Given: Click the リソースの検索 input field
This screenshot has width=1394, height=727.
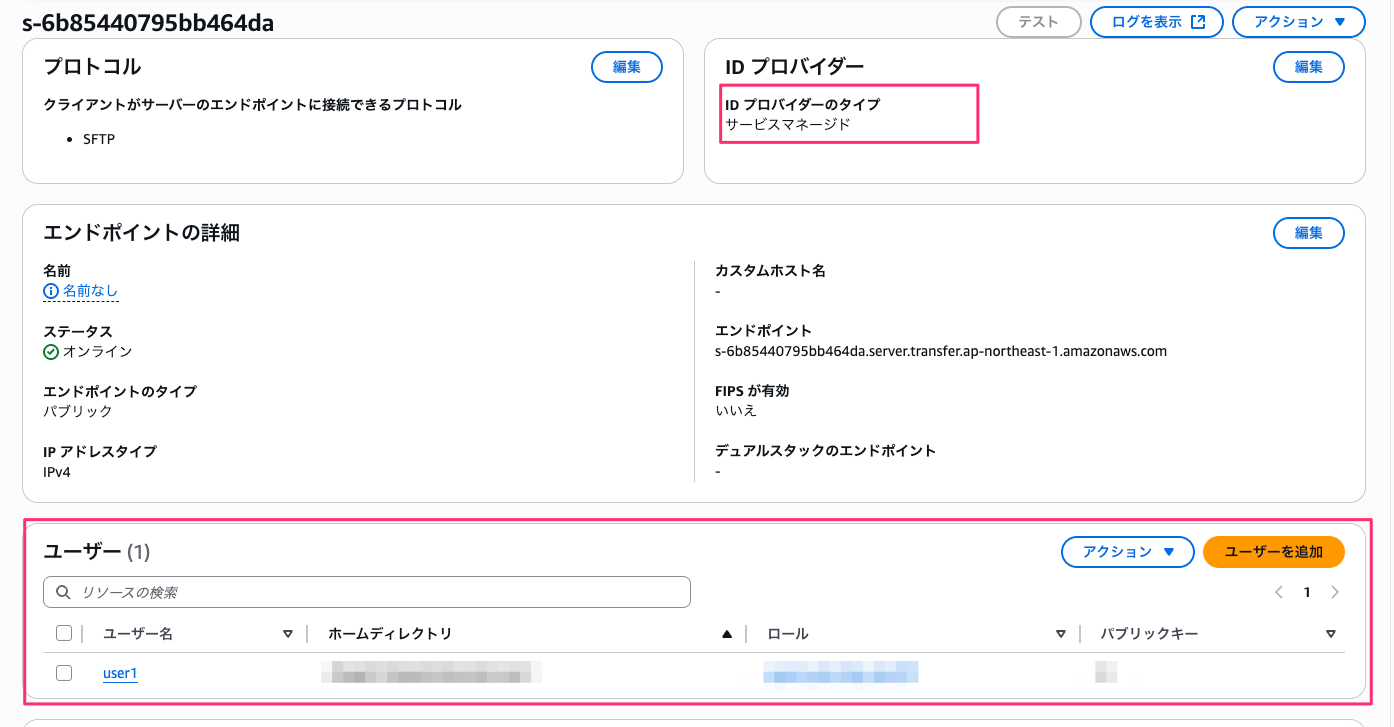Looking at the screenshot, I should tap(380, 592).
